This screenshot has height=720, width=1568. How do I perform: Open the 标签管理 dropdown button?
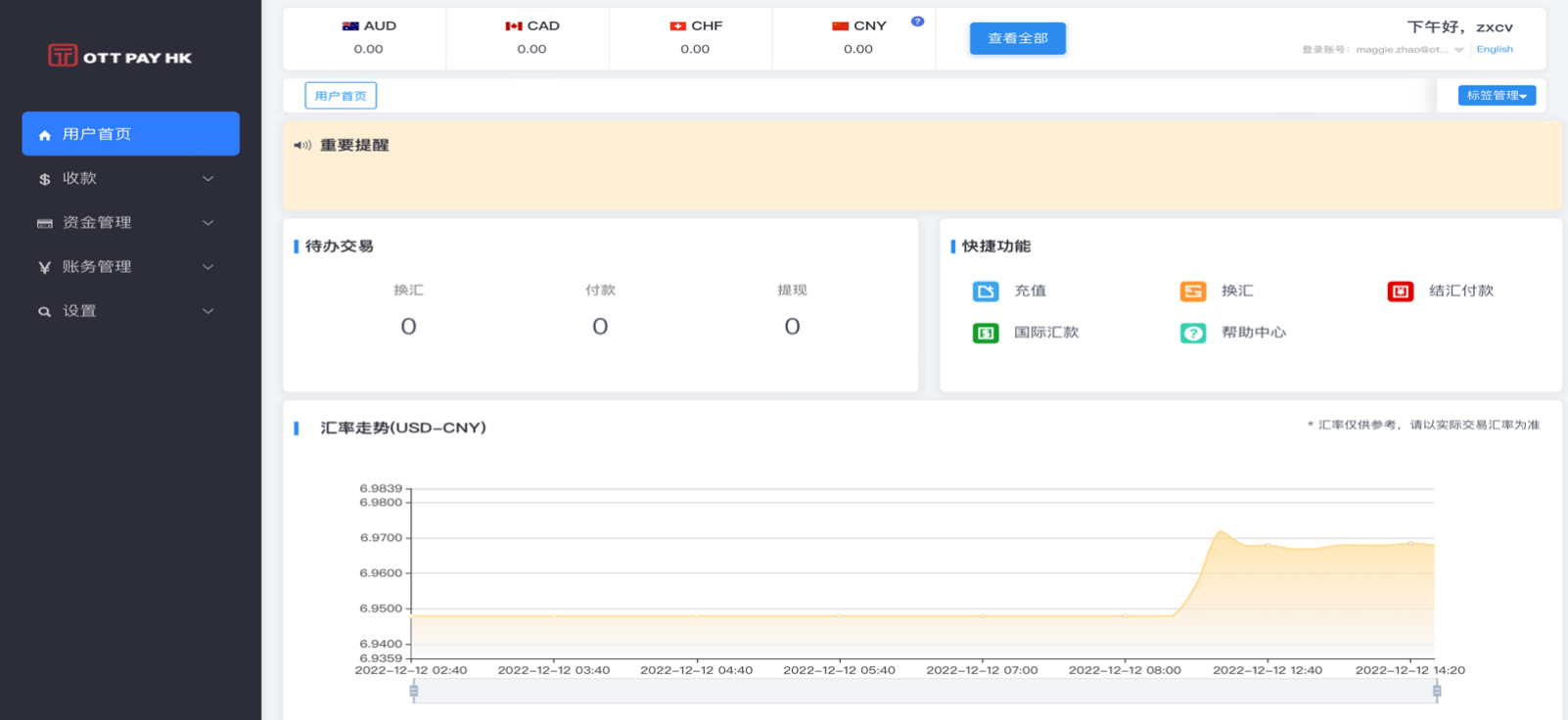pyautogui.click(x=1497, y=95)
